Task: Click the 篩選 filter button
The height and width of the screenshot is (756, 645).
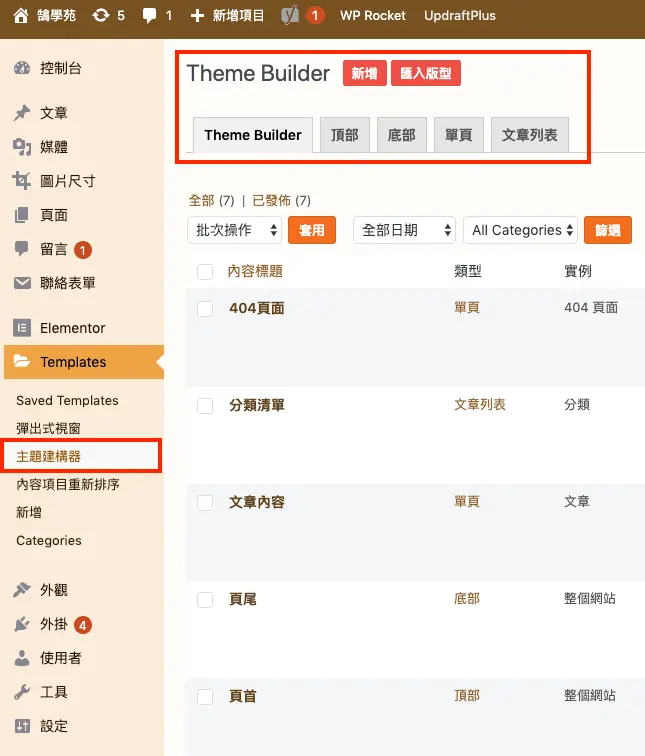Action: click(608, 230)
